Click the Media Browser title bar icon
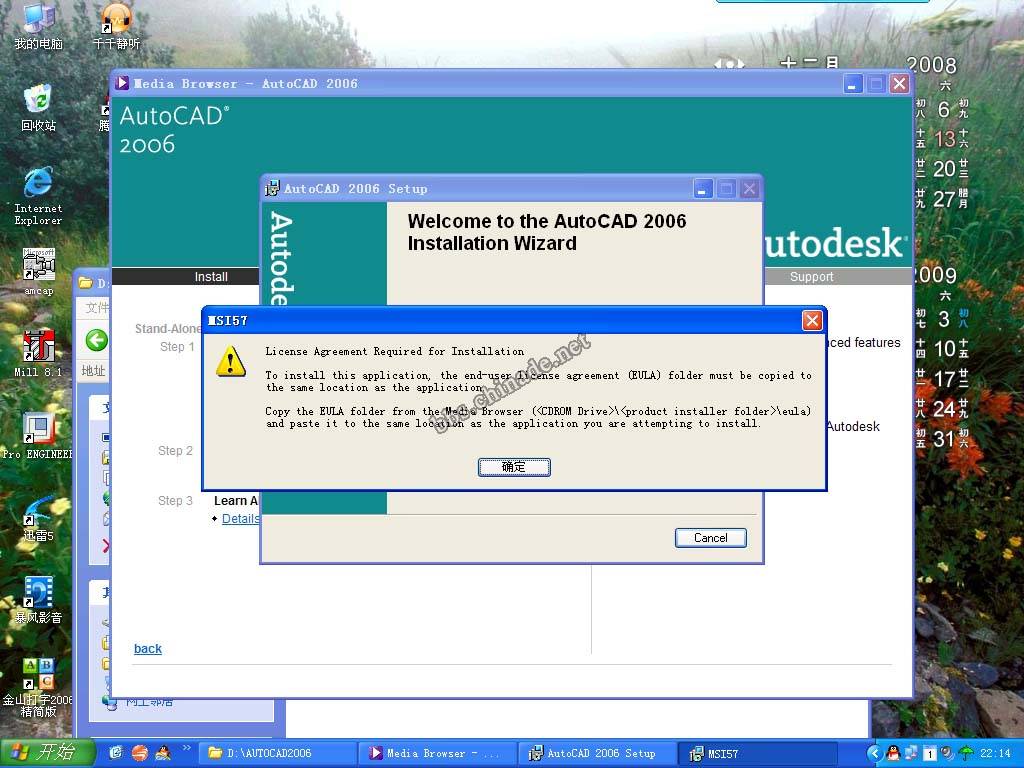Image resolution: width=1024 pixels, height=768 pixels. point(122,83)
